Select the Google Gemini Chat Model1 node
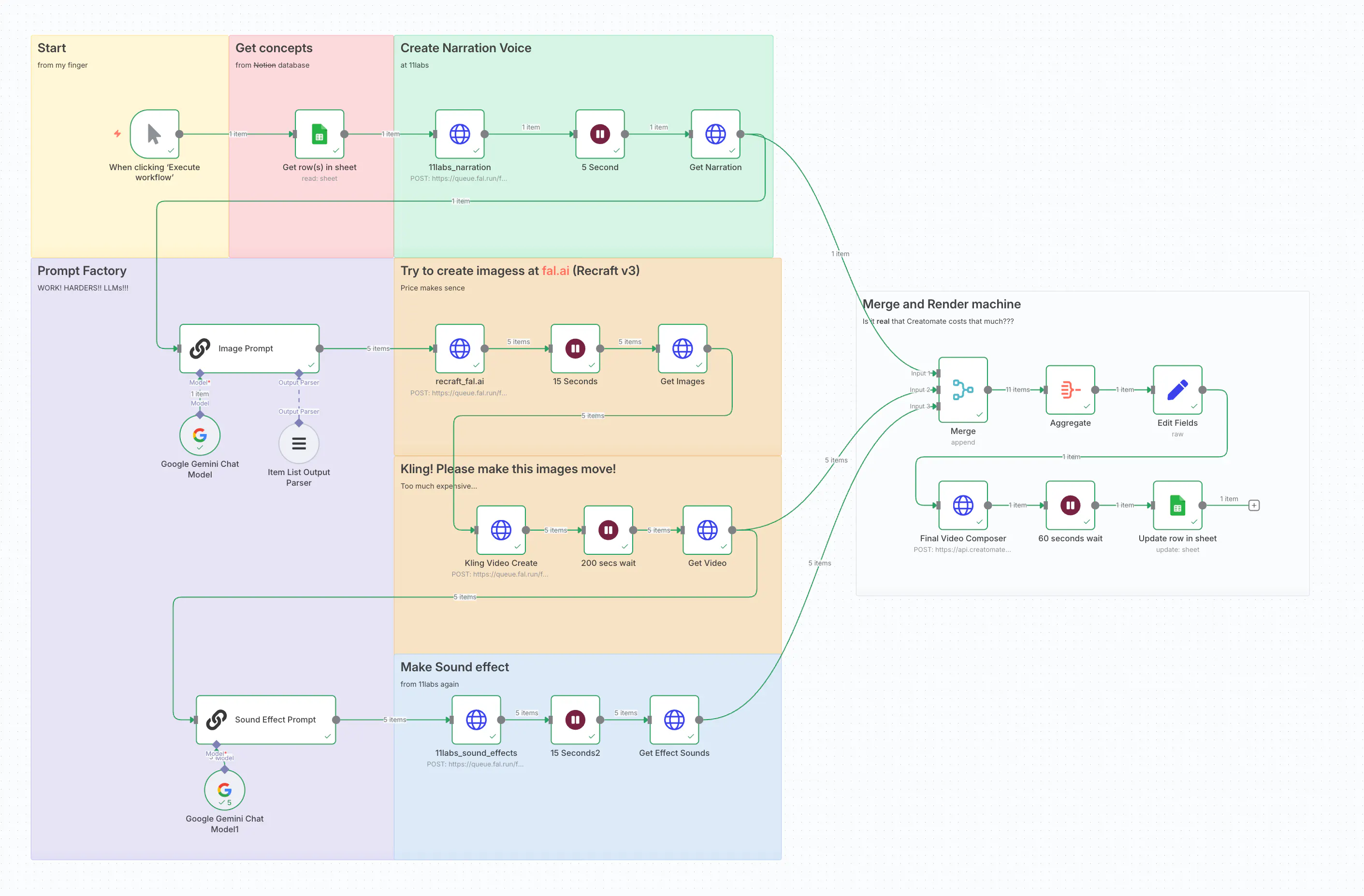Screen dimensions: 1364x896 pos(224,790)
